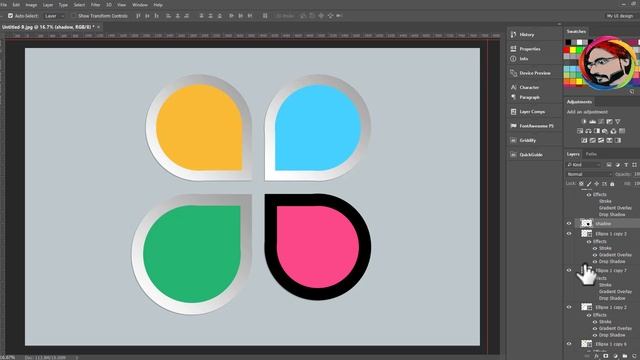Pick the black swatch
Viewport: 640px width, 360px height.
tap(568, 42)
